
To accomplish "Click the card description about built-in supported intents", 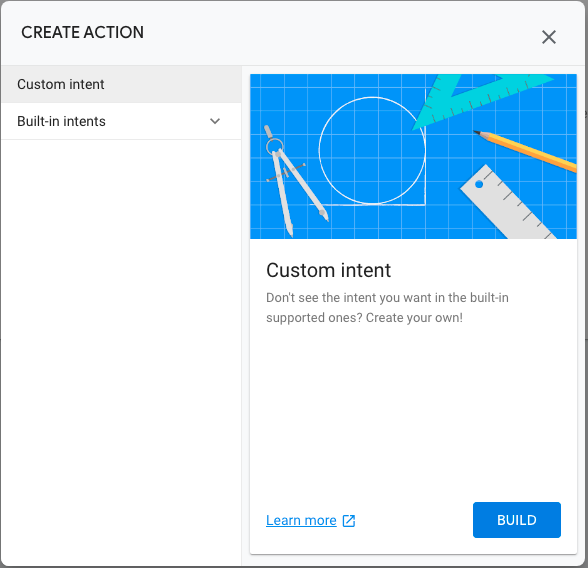I will [x=387, y=307].
